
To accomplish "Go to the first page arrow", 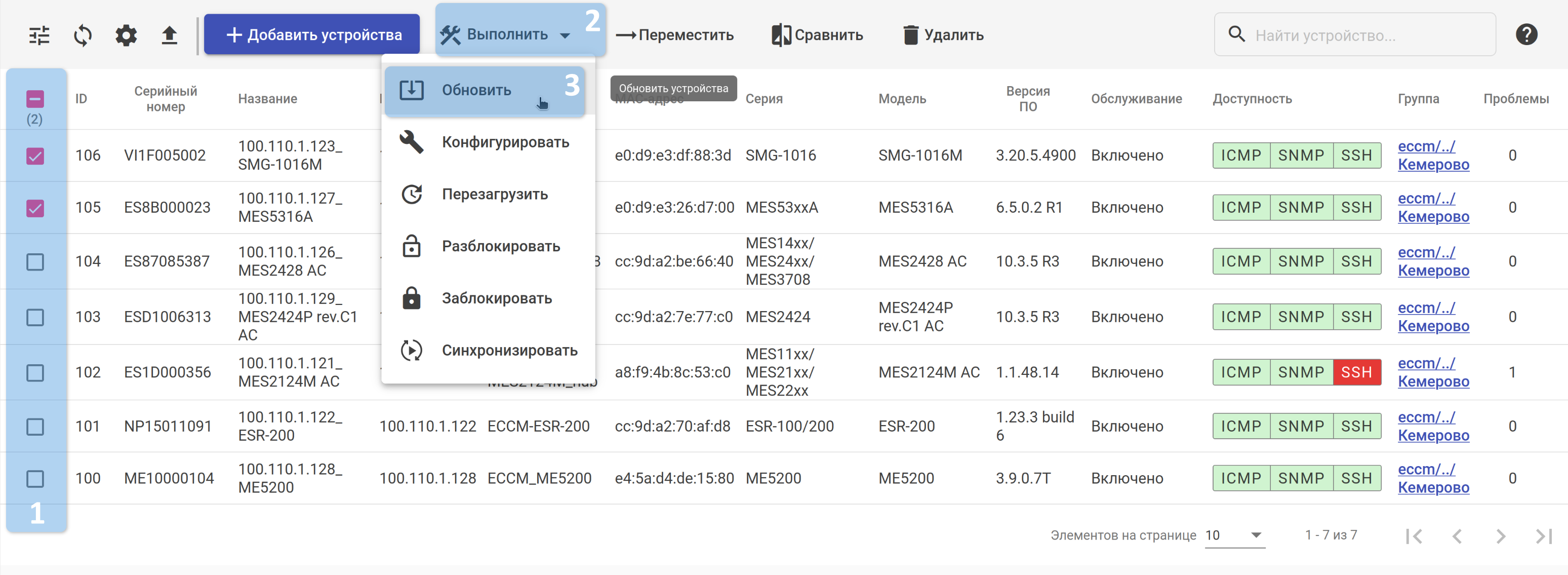I will click(1414, 536).
